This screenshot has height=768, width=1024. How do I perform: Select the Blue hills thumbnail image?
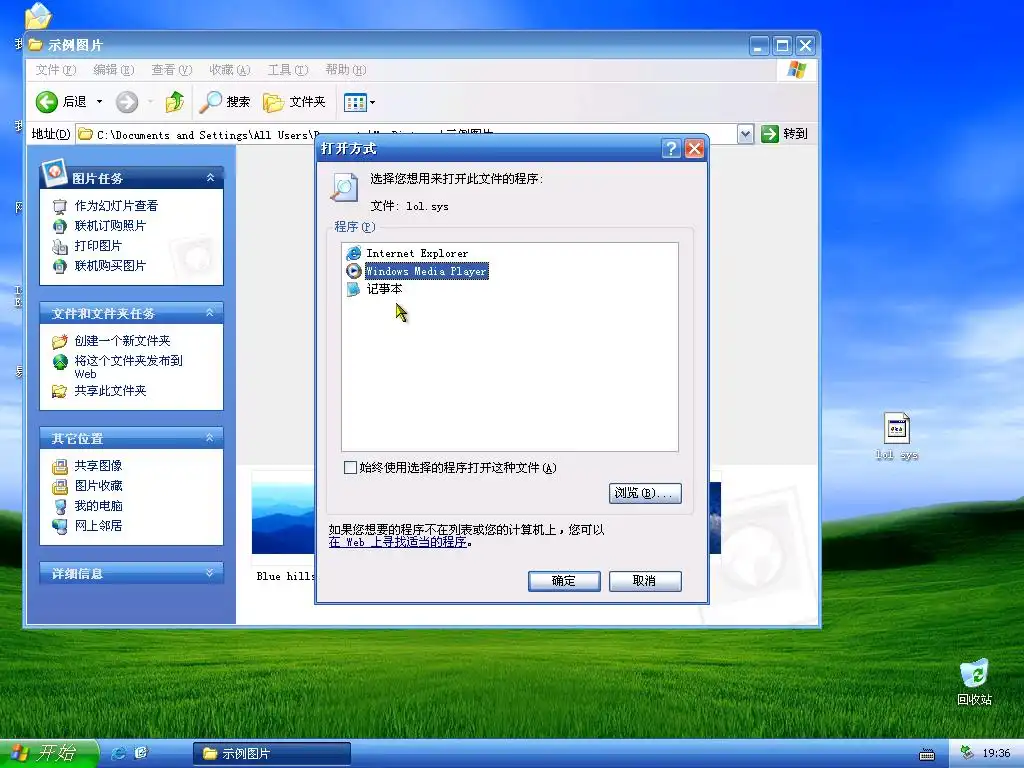[x=283, y=519]
